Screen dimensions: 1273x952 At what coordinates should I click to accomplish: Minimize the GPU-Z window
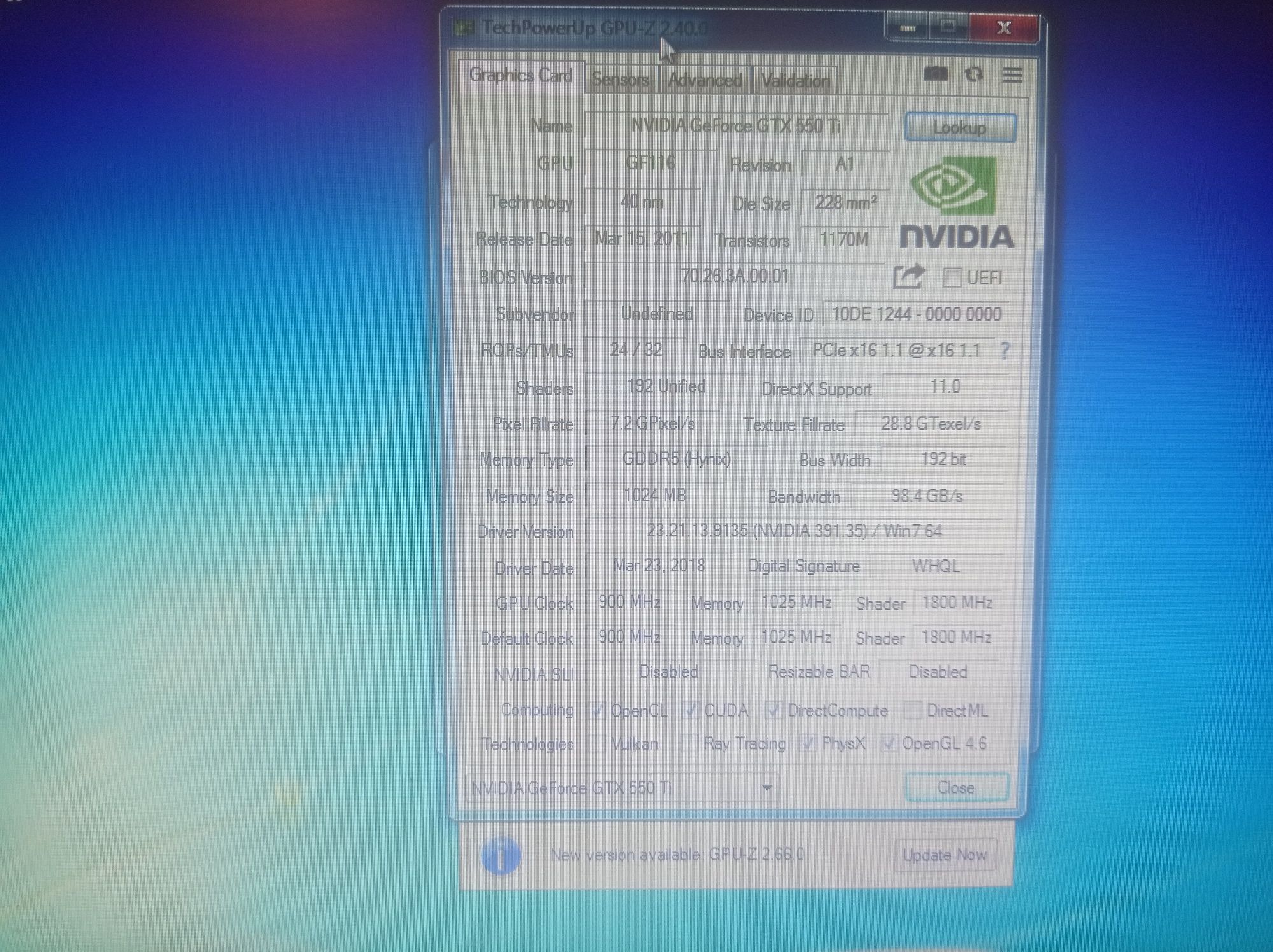click(x=908, y=28)
